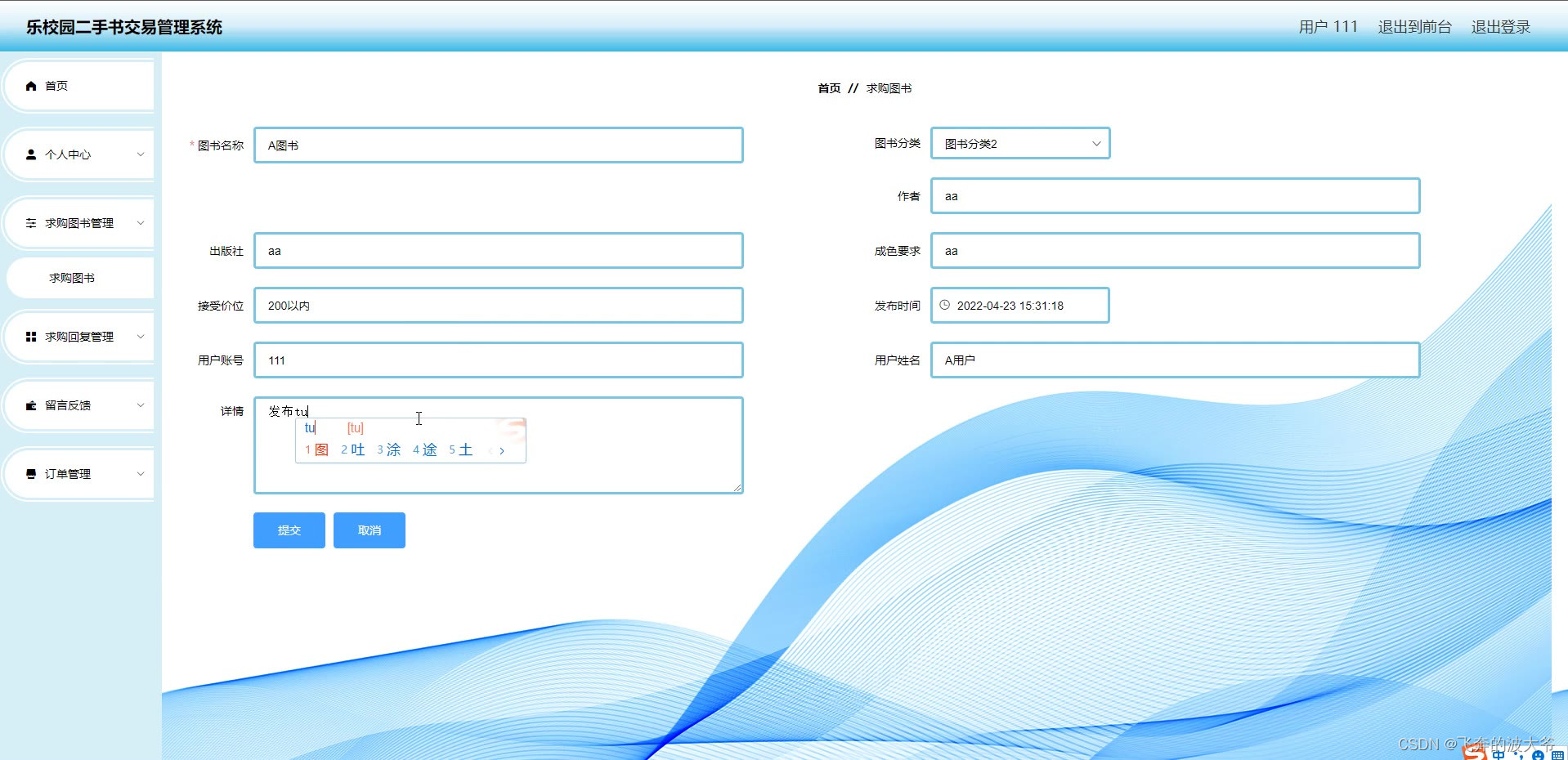Click into the 出版社 input field
Image resolution: width=1568 pixels, height=760 pixels.
point(499,251)
